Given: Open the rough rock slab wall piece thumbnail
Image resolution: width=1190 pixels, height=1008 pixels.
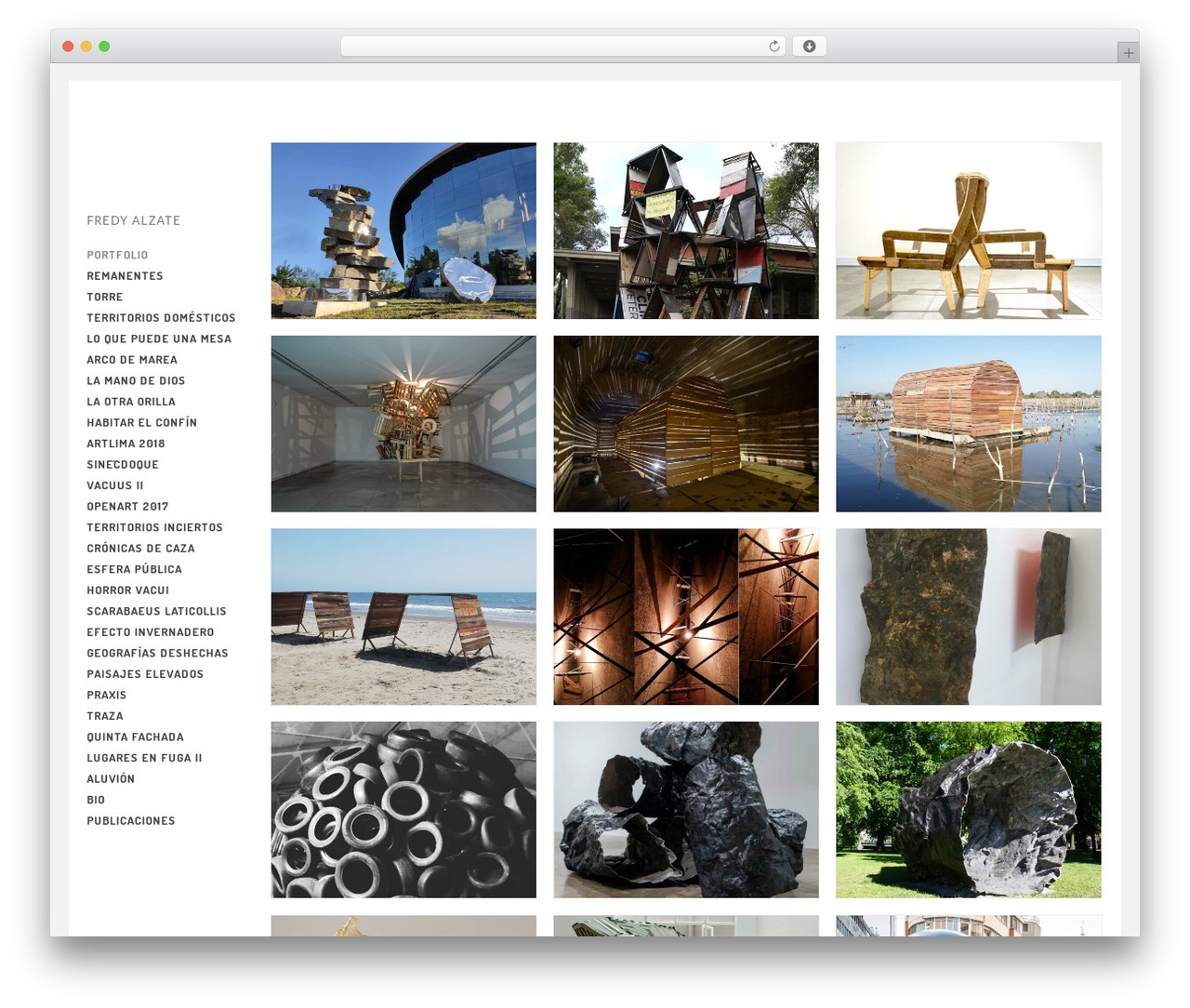Looking at the screenshot, I should point(969,617).
